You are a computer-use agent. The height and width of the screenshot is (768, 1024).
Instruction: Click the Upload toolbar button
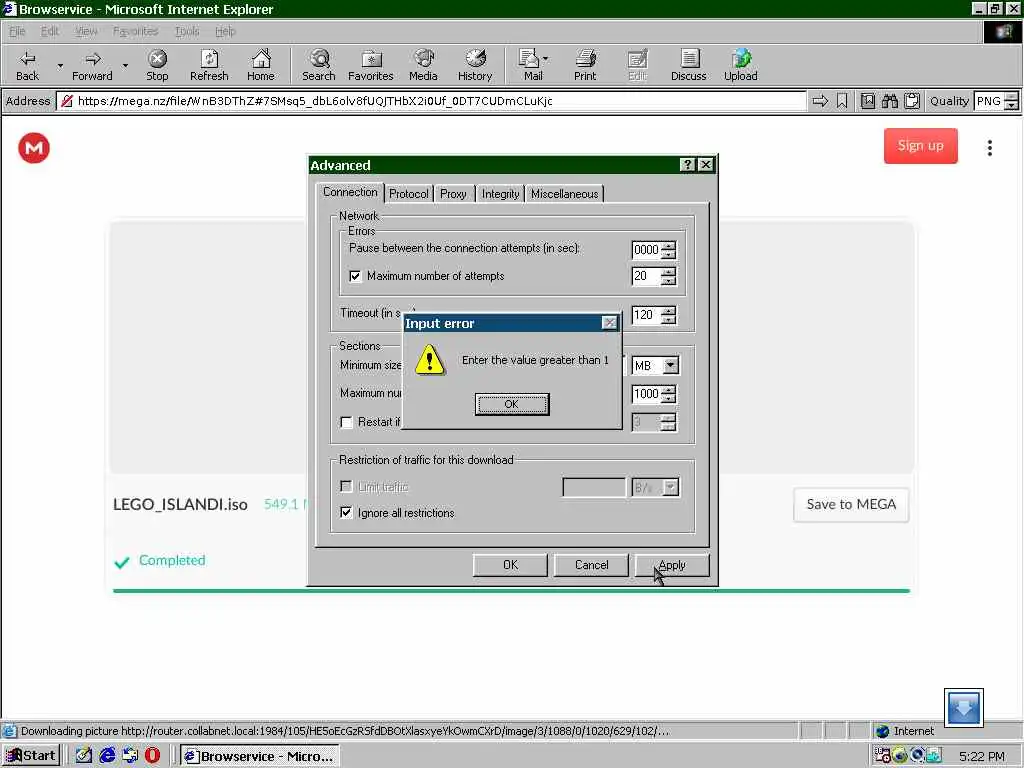(x=741, y=65)
